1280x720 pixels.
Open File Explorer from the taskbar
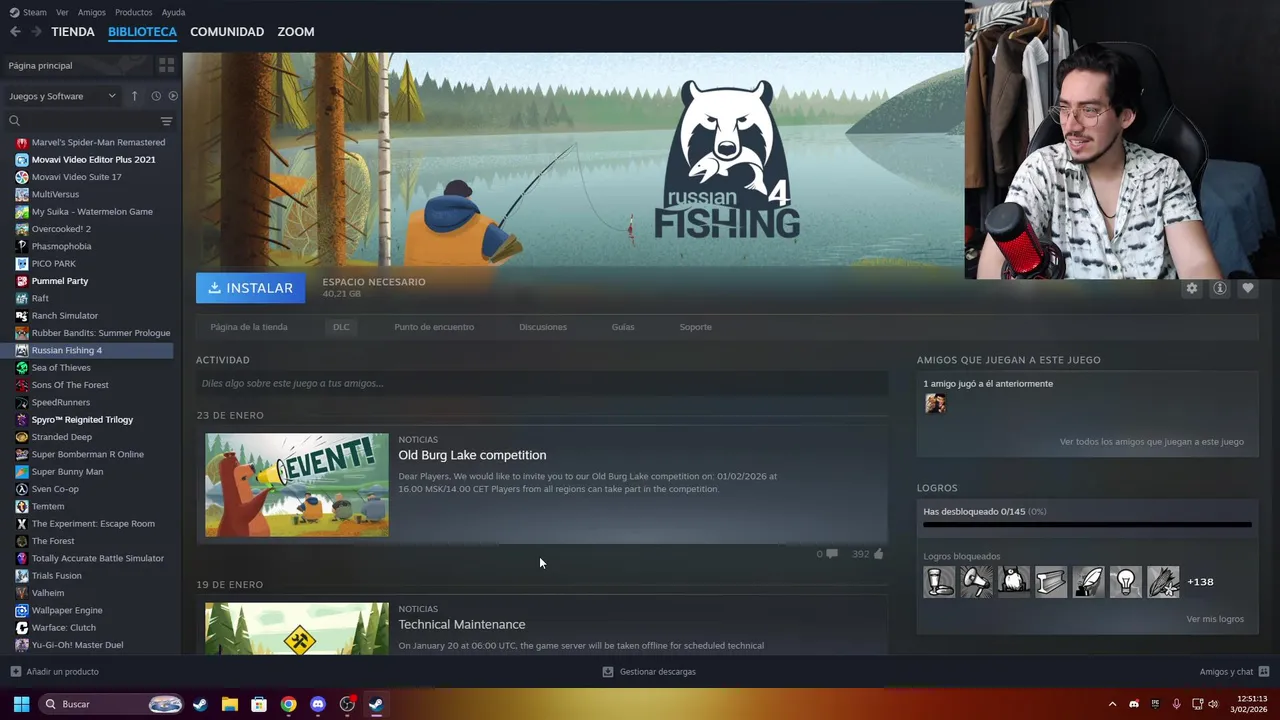(229, 704)
